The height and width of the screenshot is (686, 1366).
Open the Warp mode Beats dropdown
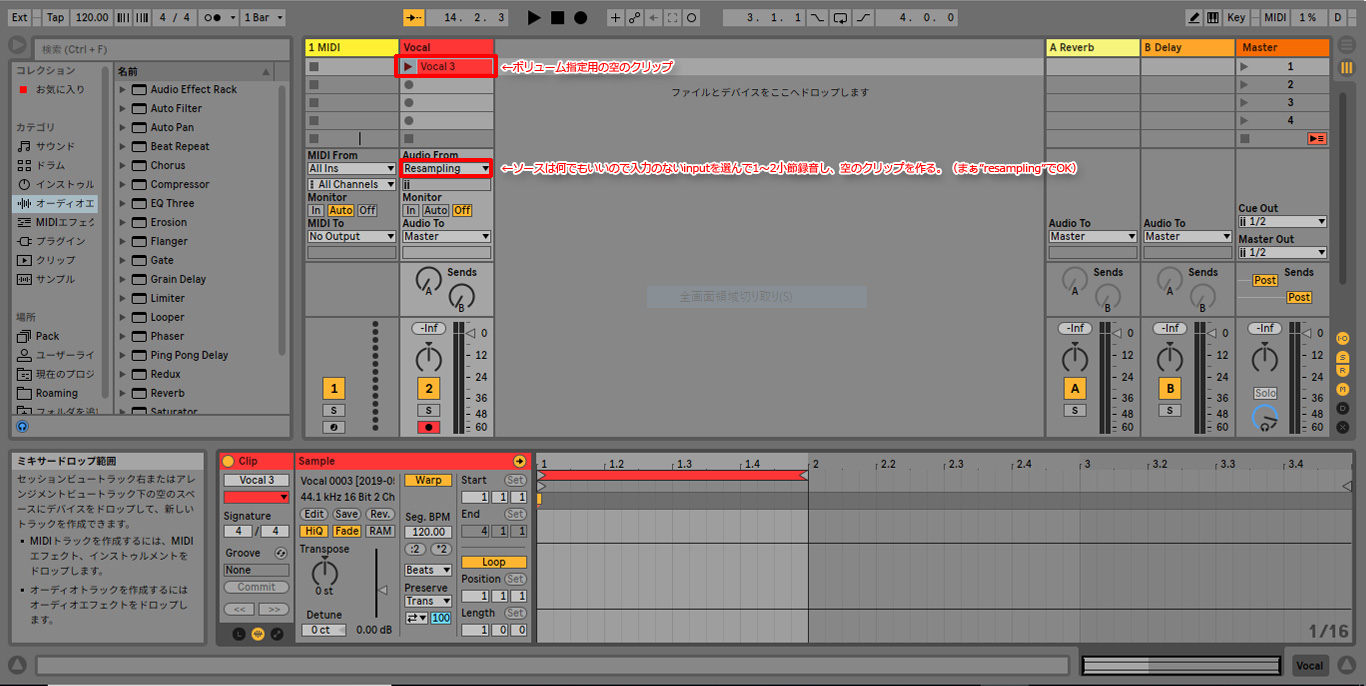point(427,570)
